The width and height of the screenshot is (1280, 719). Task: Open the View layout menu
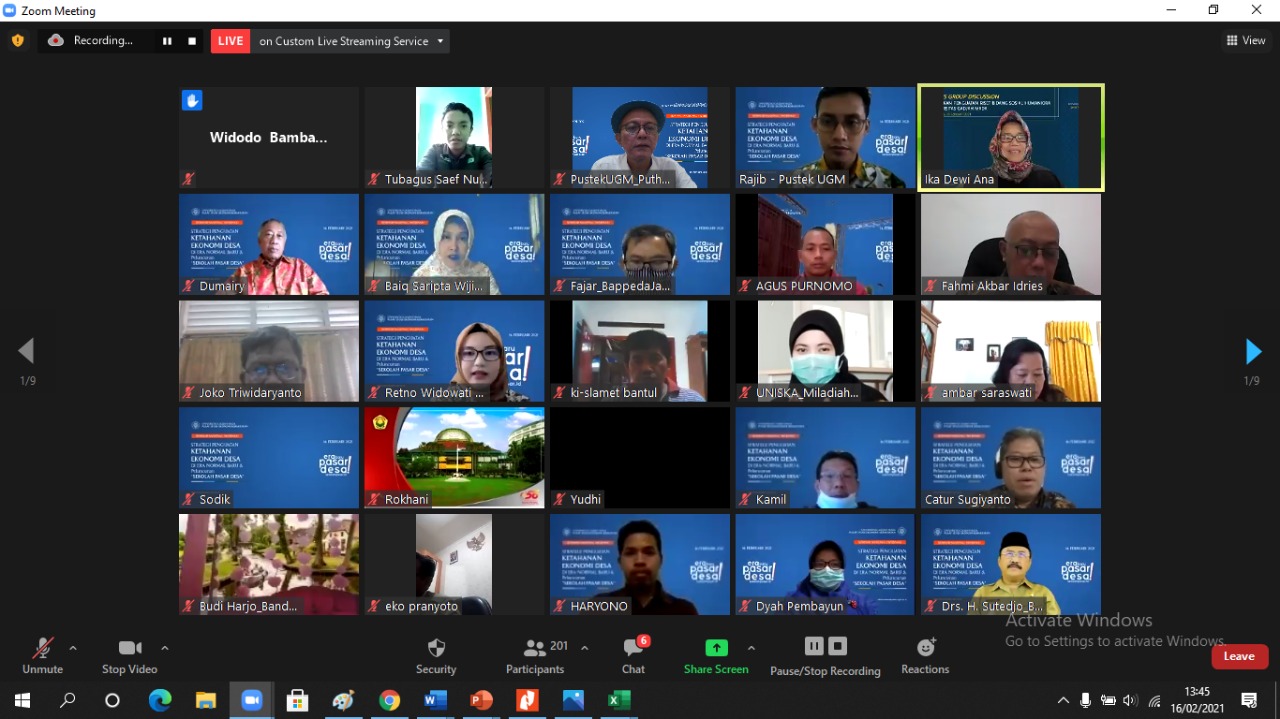pyautogui.click(x=1246, y=41)
